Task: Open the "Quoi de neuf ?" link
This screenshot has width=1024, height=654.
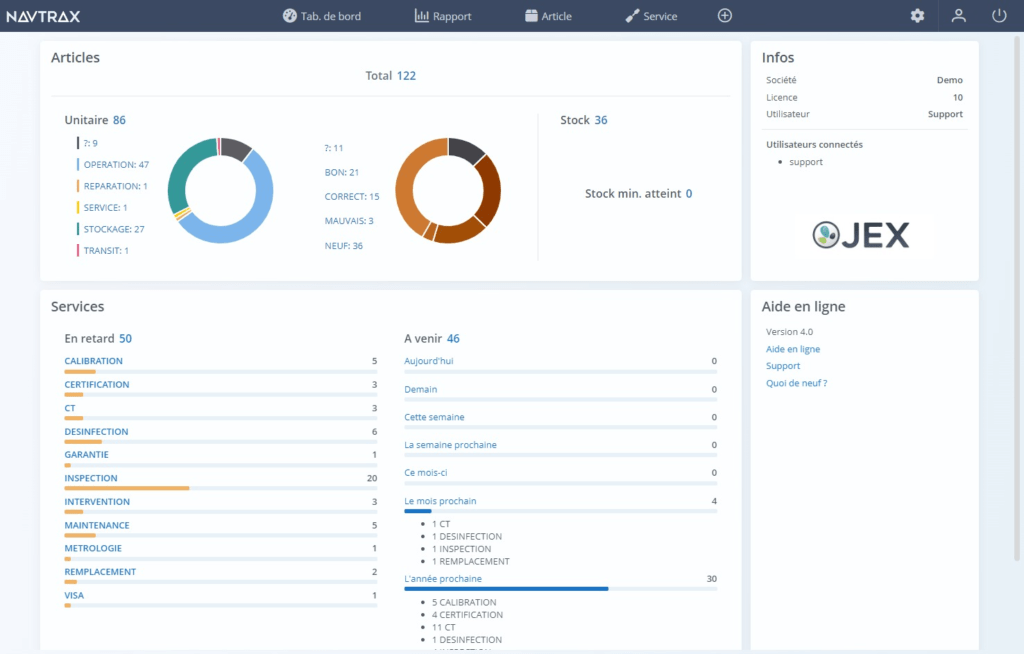Action: (x=797, y=382)
